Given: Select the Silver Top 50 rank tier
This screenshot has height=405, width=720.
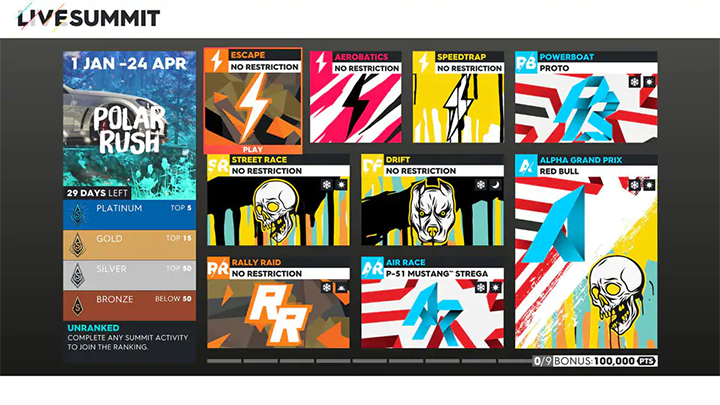Looking at the screenshot, I should pyautogui.click(x=129, y=275).
